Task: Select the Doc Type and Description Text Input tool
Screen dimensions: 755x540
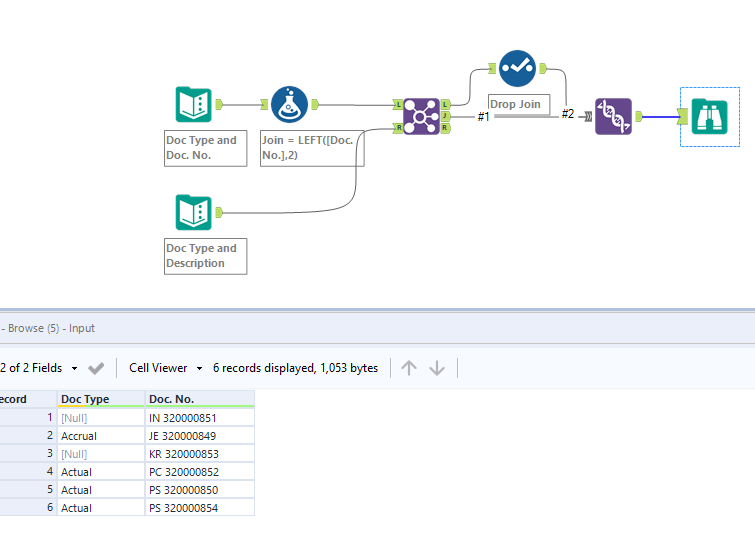Action: coord(194,212)
